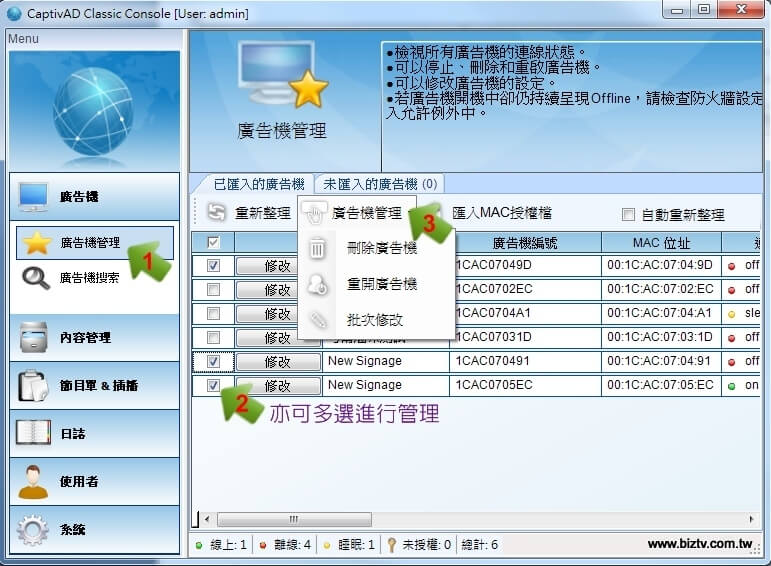Check the row checkbox for 1CAC0702EC
The image size is (771, 566).
(213, 289)
